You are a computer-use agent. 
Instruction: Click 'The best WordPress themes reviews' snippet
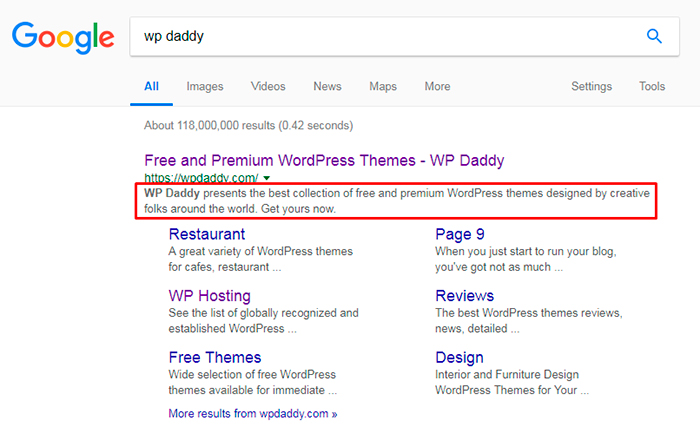pos(529,321)
